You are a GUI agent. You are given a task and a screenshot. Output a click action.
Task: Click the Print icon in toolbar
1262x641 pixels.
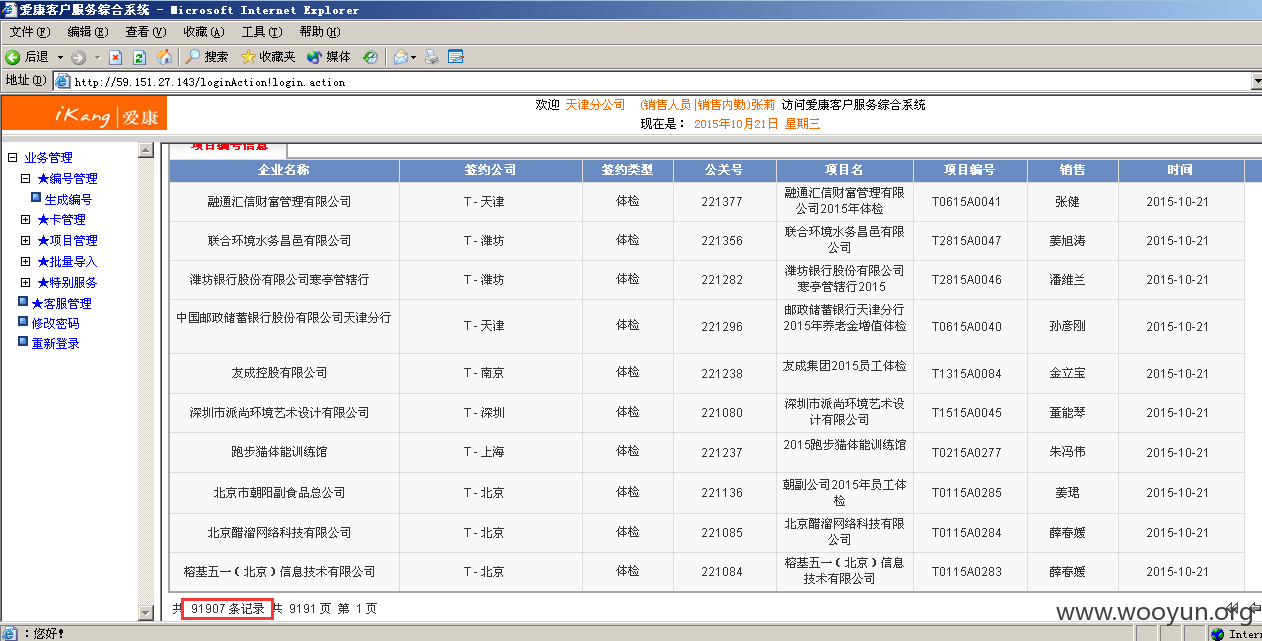pos(432,57)
